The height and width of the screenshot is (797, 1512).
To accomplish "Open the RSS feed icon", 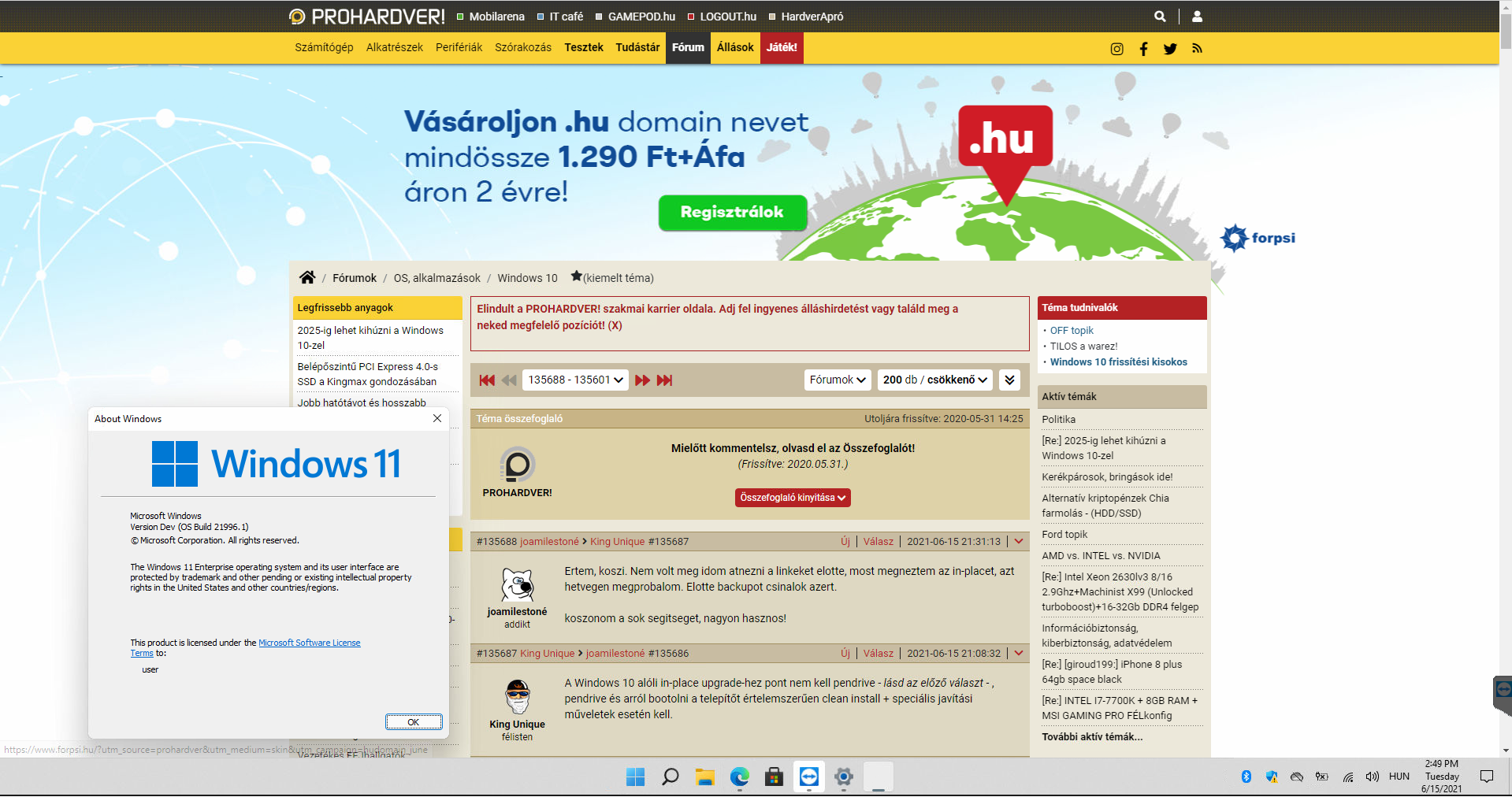I will point(1197,49).
